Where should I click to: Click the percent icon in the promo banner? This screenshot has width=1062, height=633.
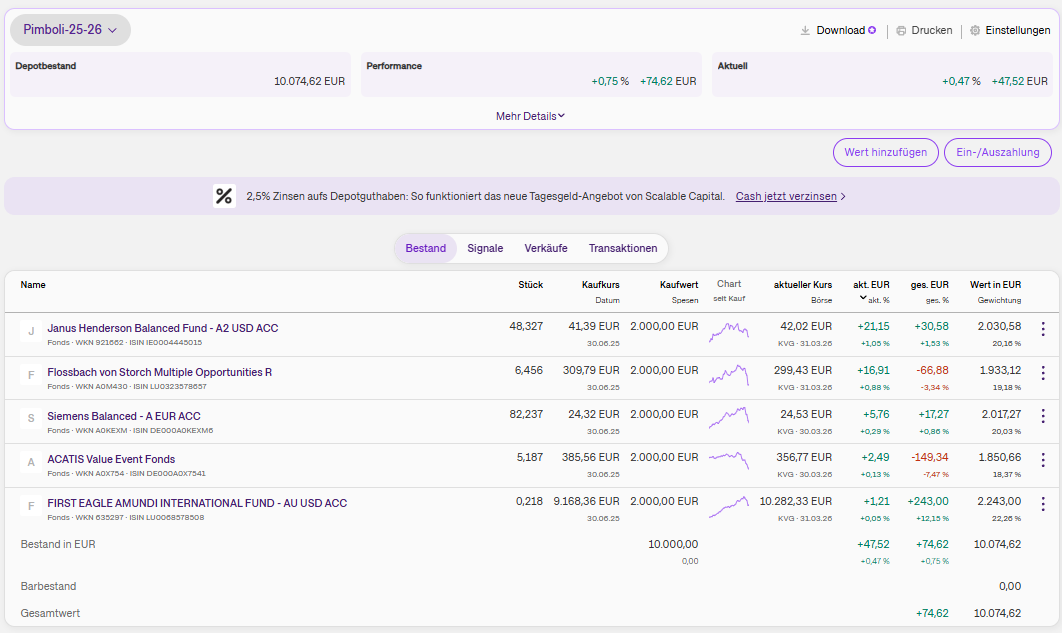pos(225,196)
